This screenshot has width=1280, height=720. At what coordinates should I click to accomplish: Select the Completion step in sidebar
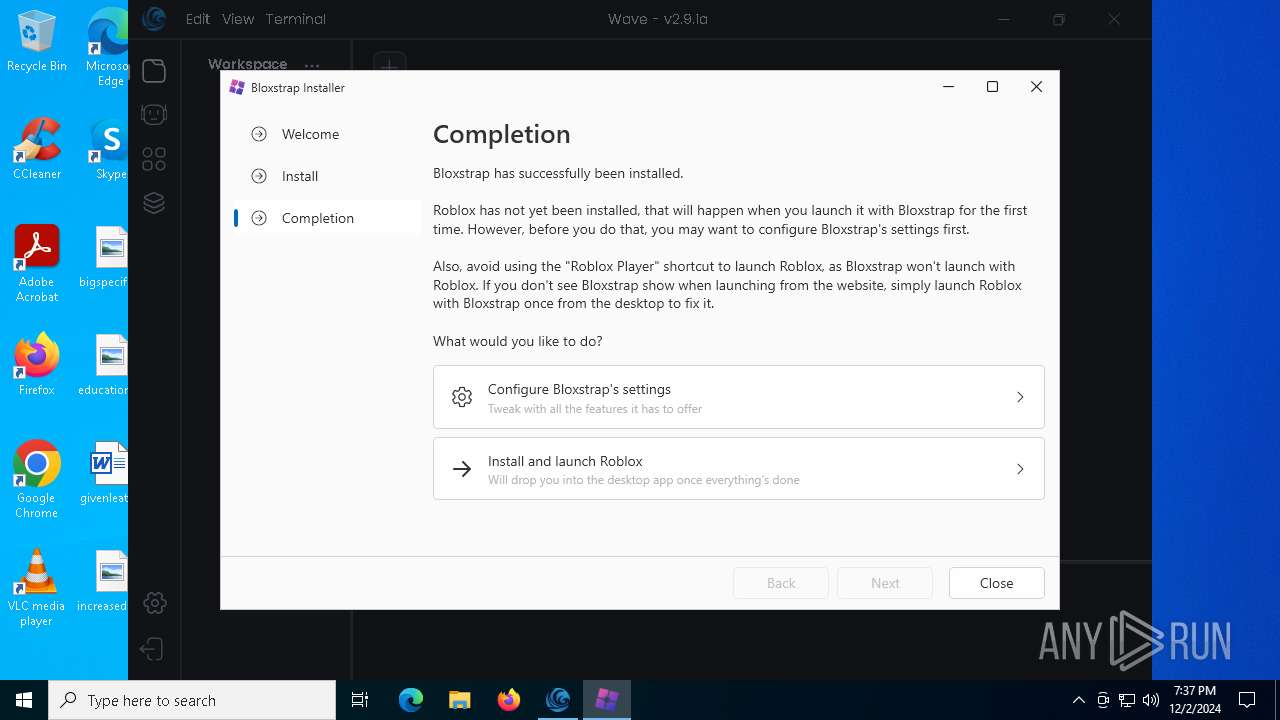click(326, 218)
